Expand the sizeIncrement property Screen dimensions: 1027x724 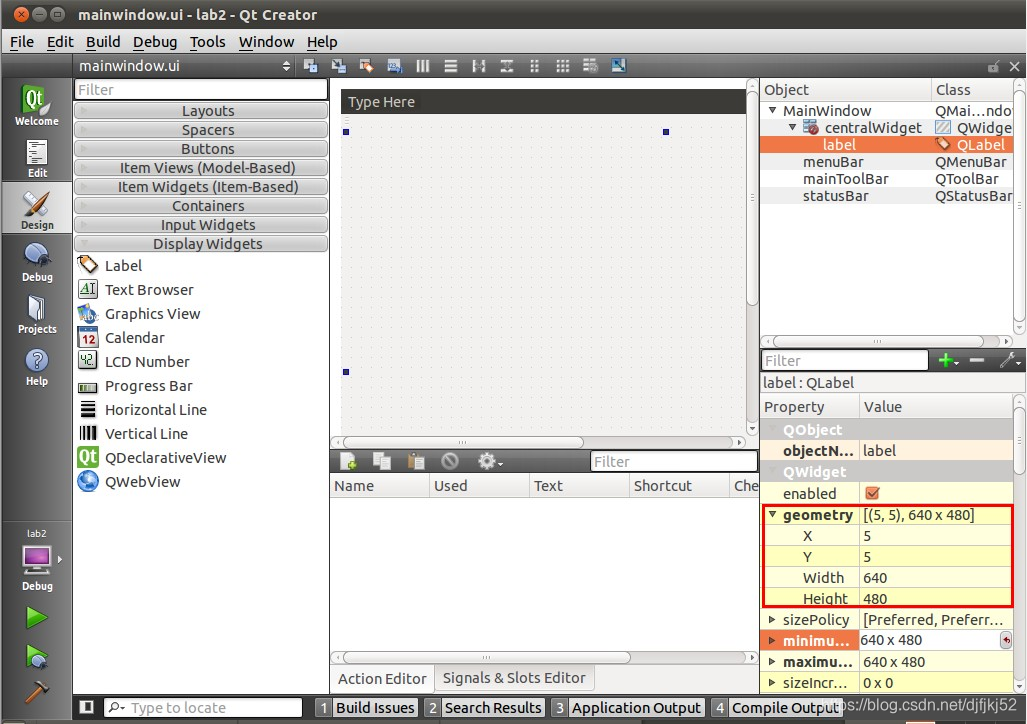[772, 683]
